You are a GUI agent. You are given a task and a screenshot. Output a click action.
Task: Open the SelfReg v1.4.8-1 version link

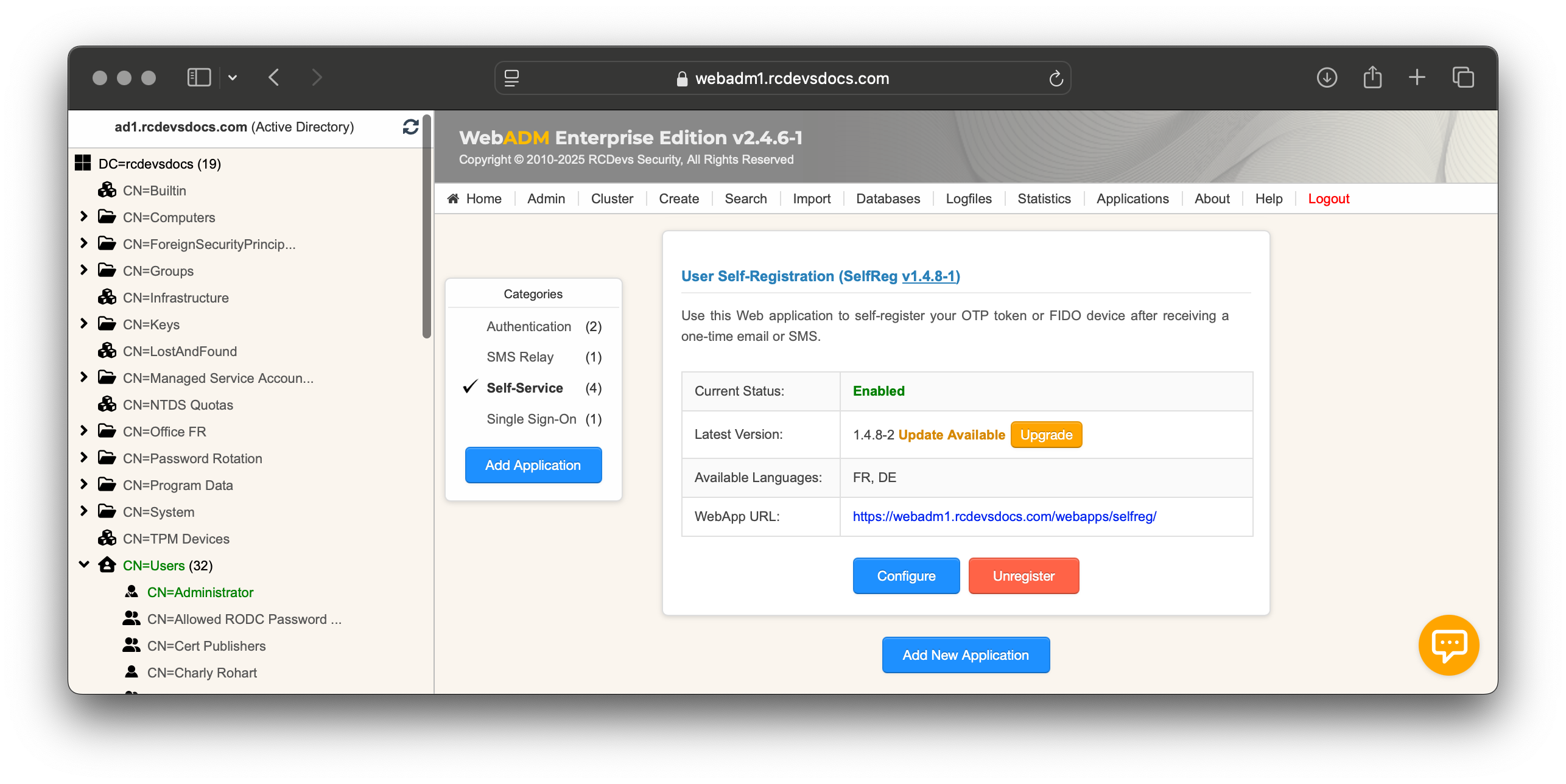pos(929,276)
